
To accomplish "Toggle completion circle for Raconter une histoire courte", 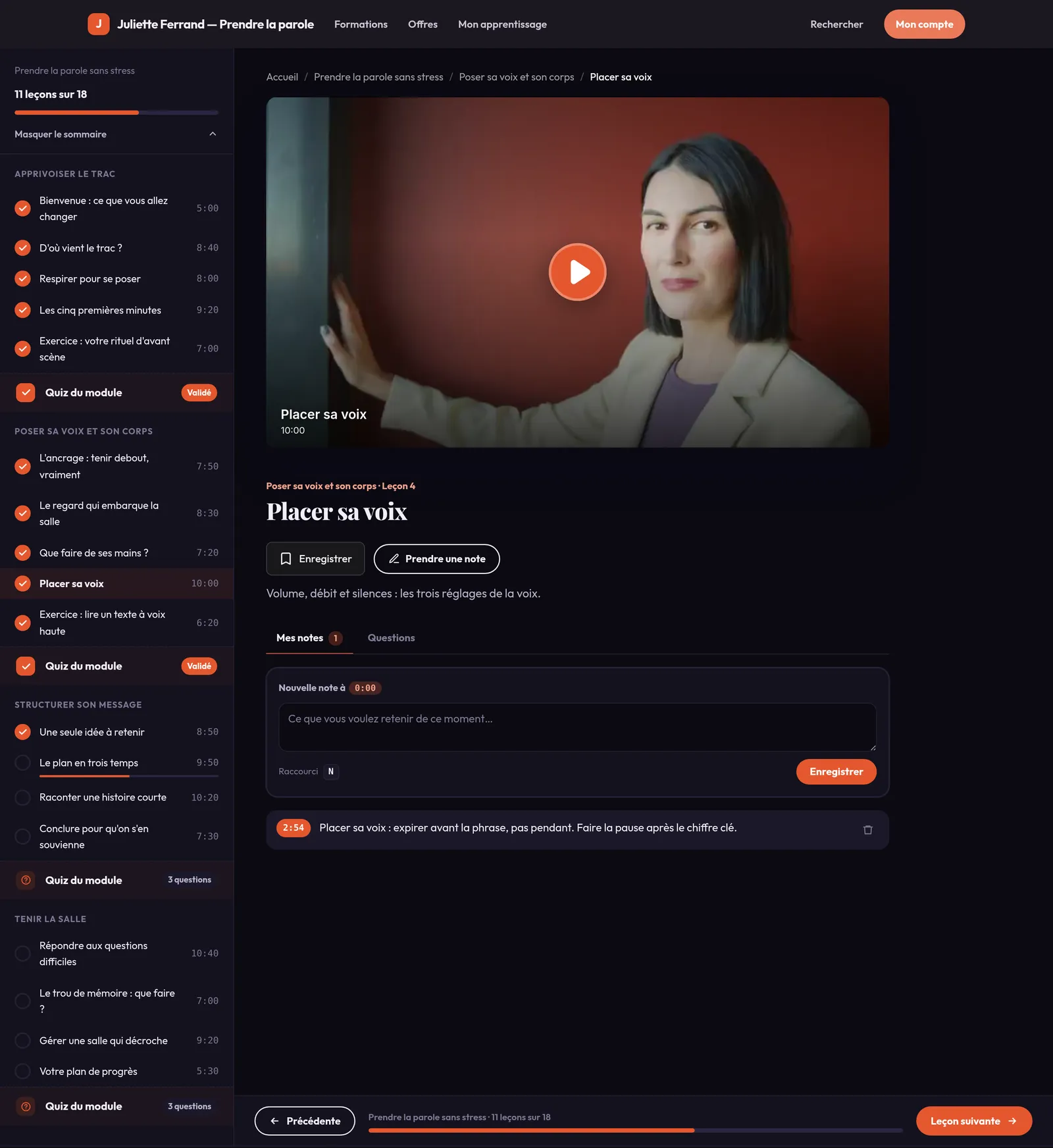I will tap(23, 797).
